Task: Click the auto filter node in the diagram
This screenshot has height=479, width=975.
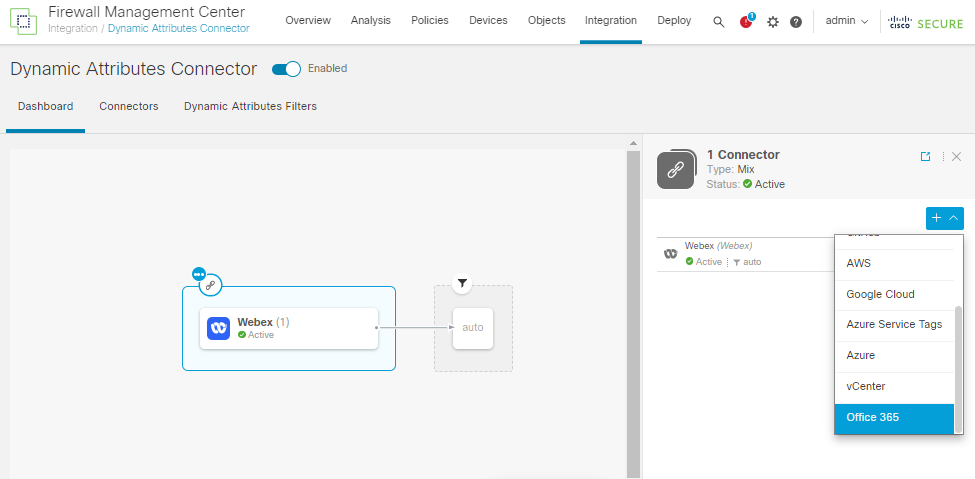Action: [473, 328]
